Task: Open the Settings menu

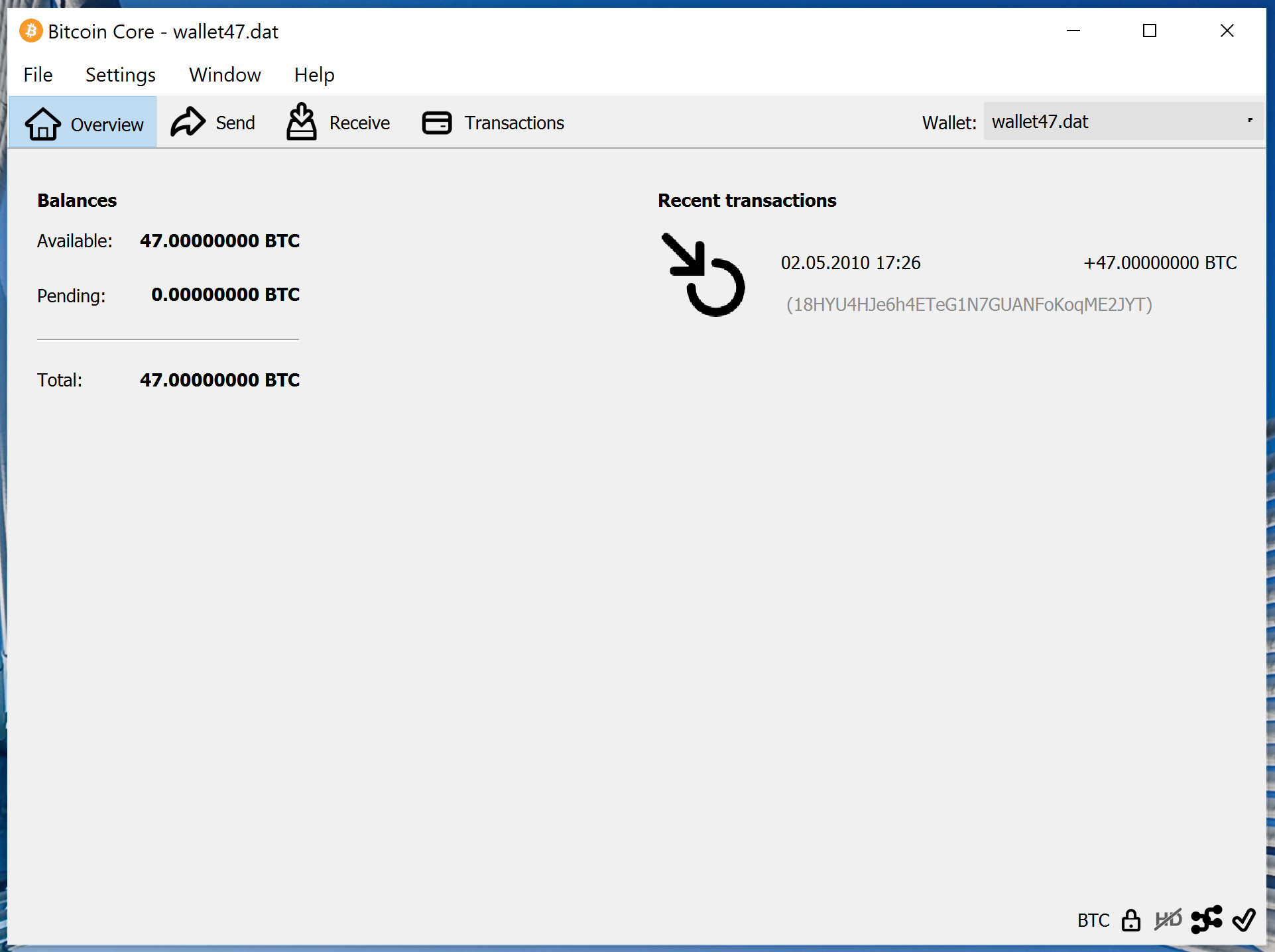Action: point(121,75)
